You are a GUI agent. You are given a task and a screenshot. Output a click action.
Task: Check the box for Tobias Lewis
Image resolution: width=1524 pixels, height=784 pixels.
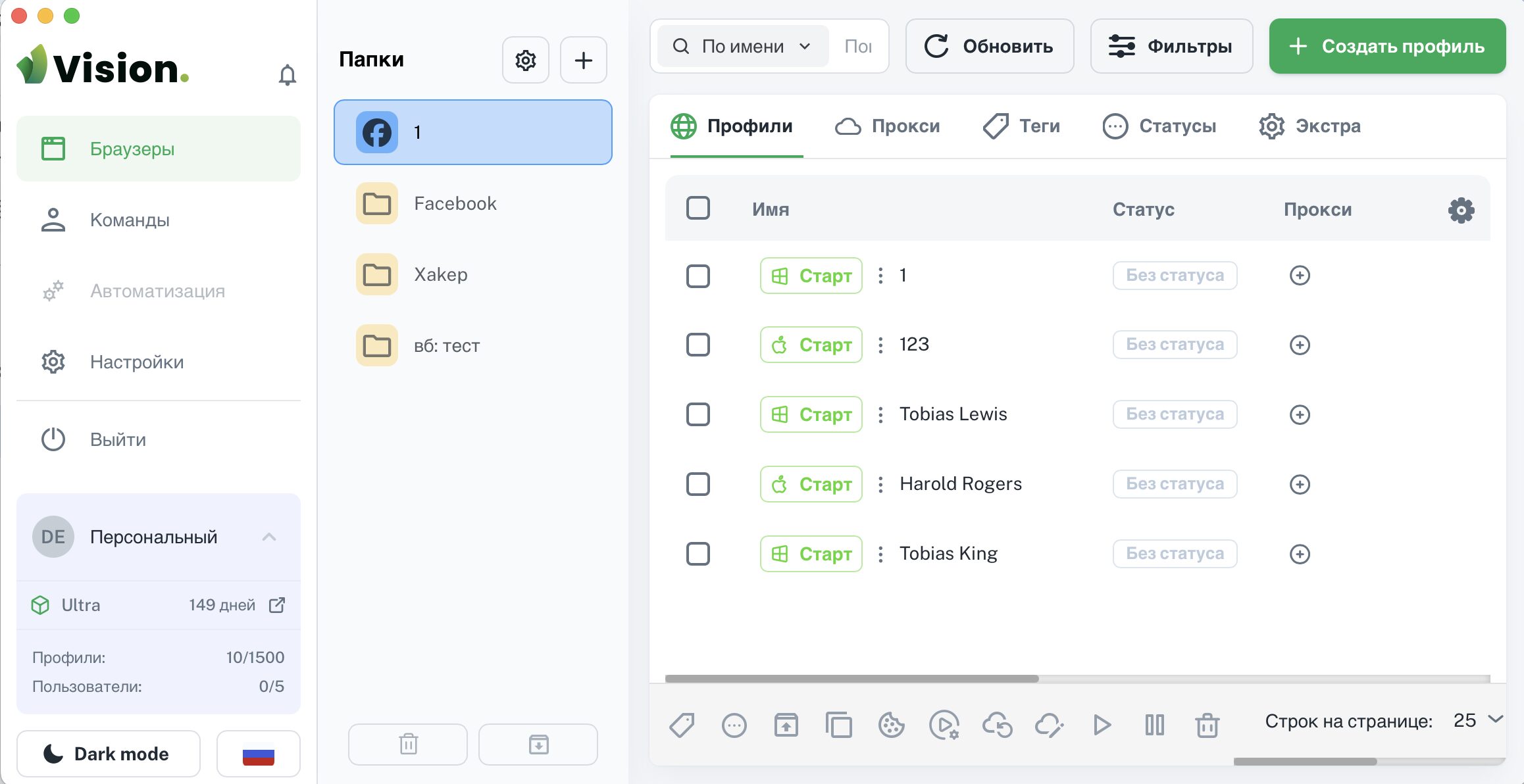698,414
